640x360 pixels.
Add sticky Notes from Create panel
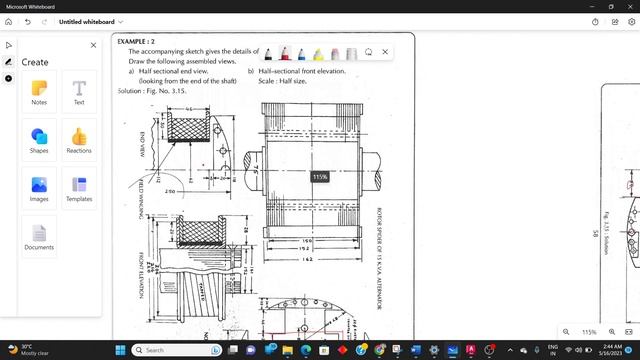[39, 92]
